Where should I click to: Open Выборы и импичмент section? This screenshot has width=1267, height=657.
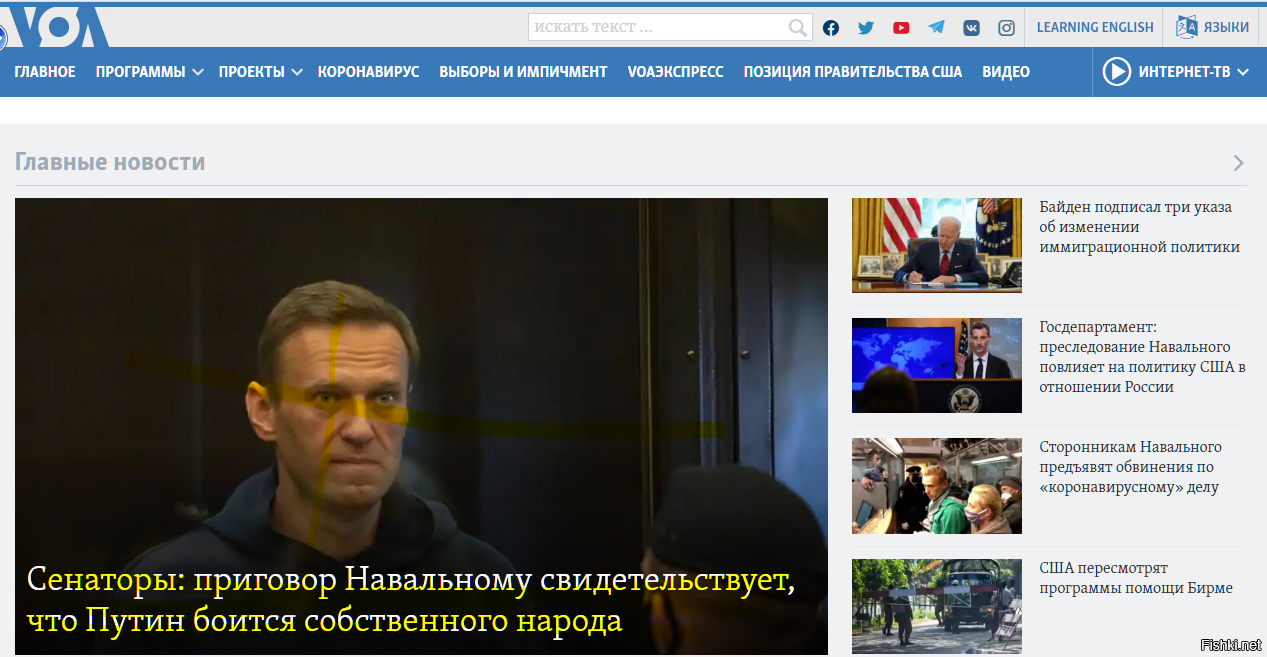(523, 72)
